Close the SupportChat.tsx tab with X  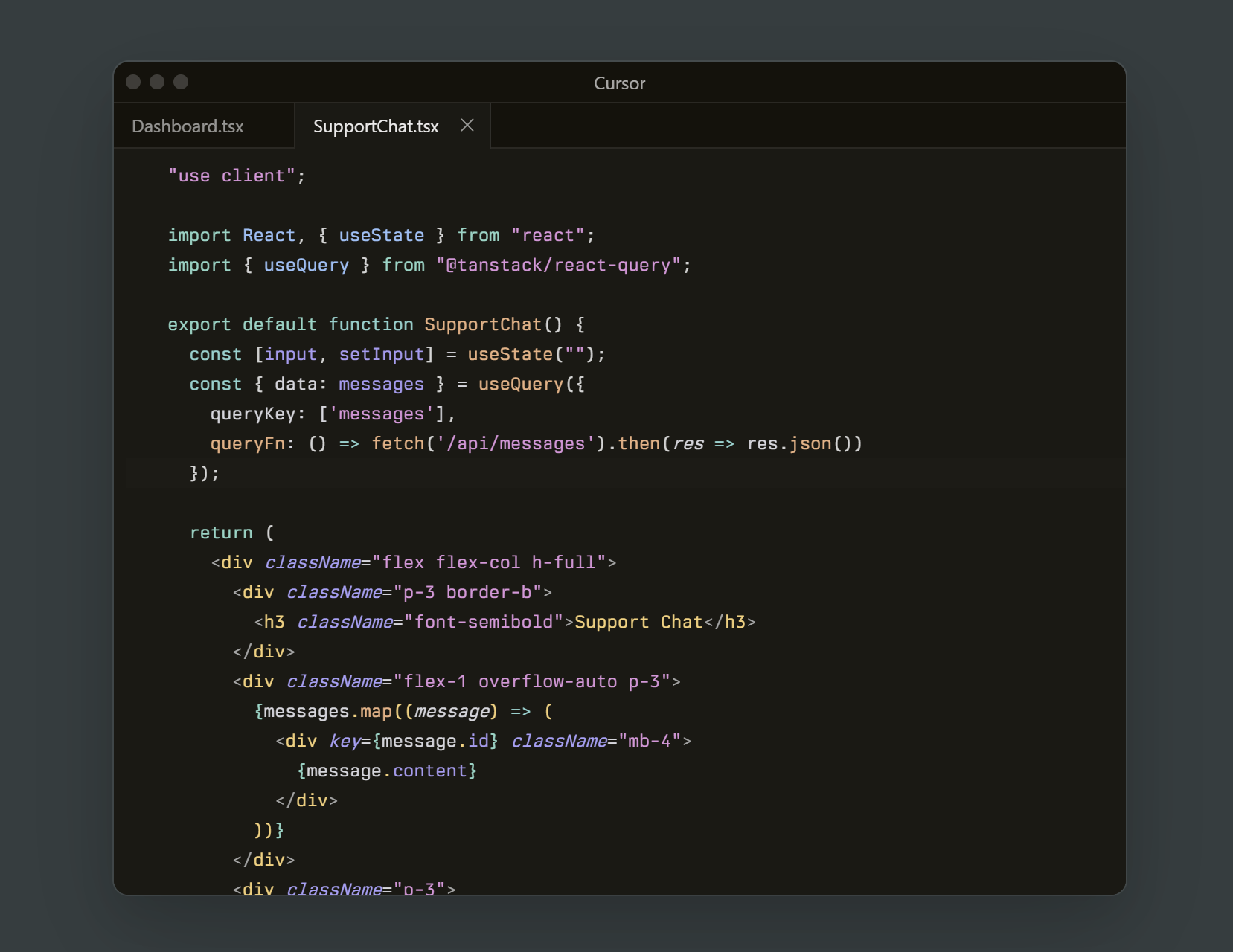tap(467, 126)
